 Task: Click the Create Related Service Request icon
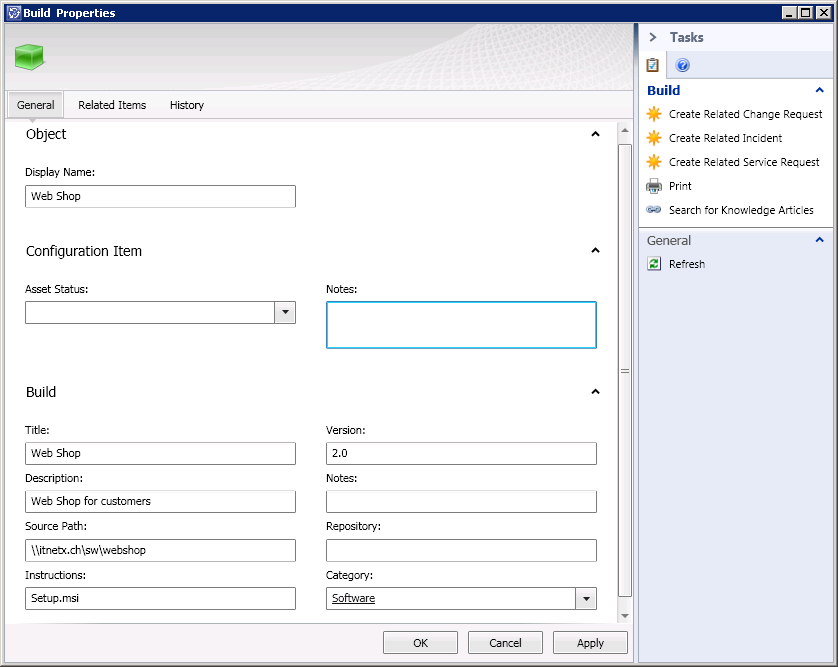pos(654,162)
